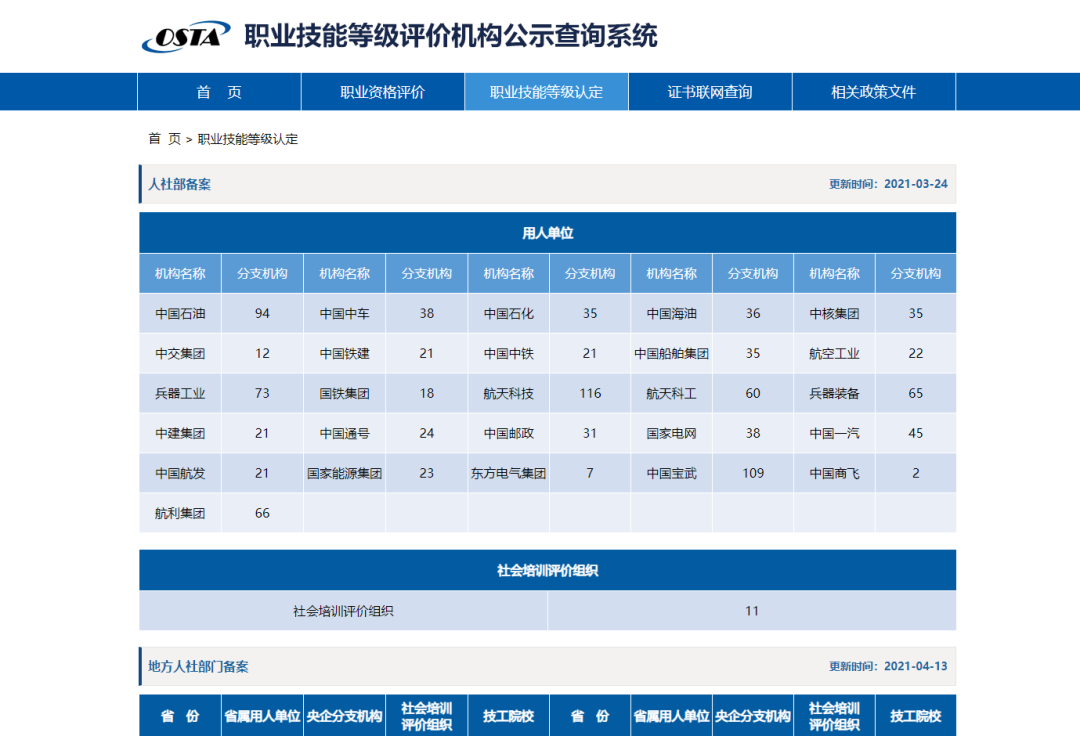The width and height of the screenshot is (1080, 736).
Task: Select the 兵器工业 table cell
Action: (180, 393)
